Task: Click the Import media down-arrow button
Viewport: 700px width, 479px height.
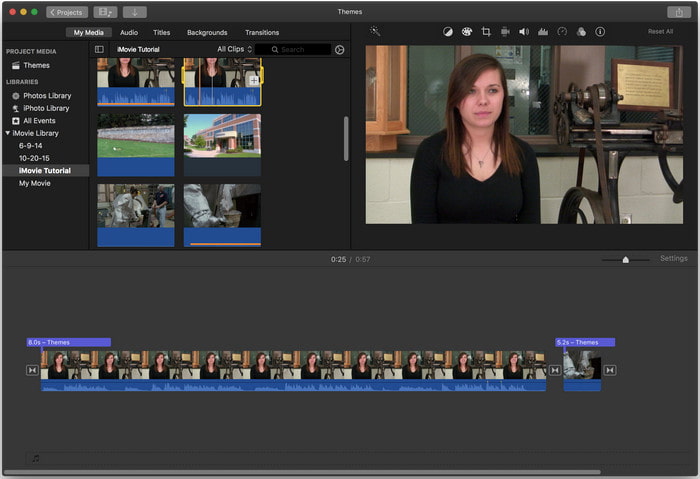Action: [134, 12]
